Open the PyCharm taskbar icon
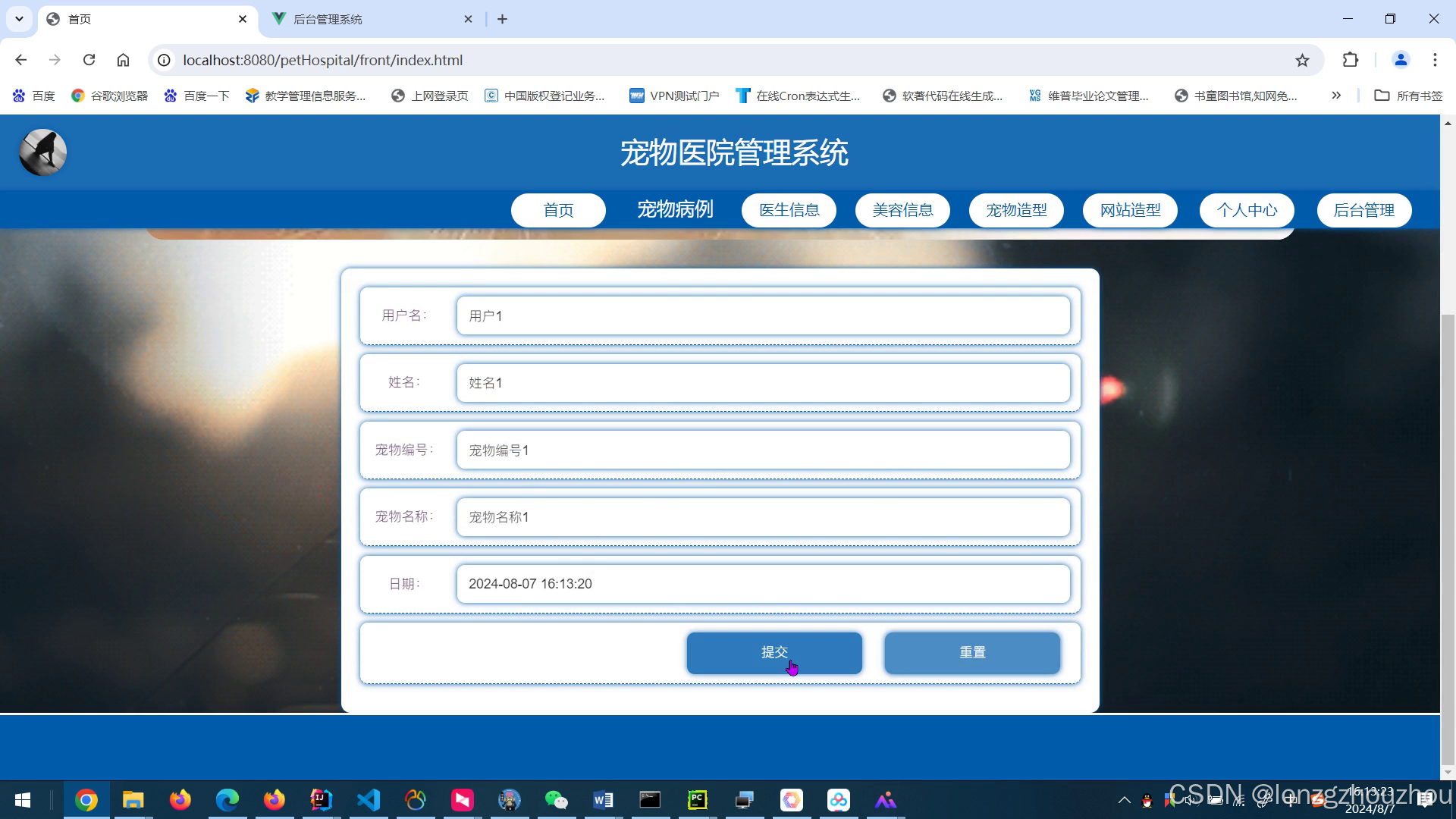This screenshot has height=819, width=1456. coord(697,800)
